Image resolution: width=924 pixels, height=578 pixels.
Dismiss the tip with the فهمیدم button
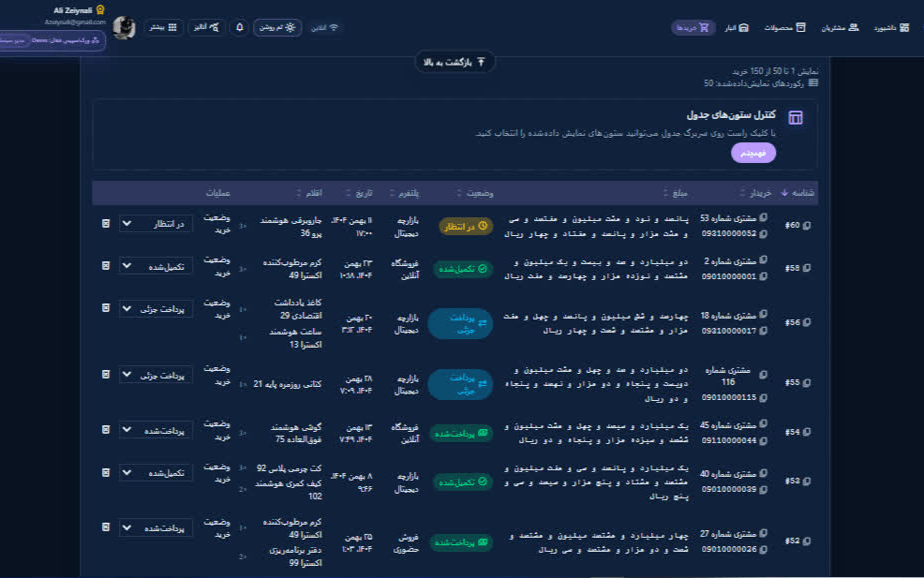pos(753,153)
